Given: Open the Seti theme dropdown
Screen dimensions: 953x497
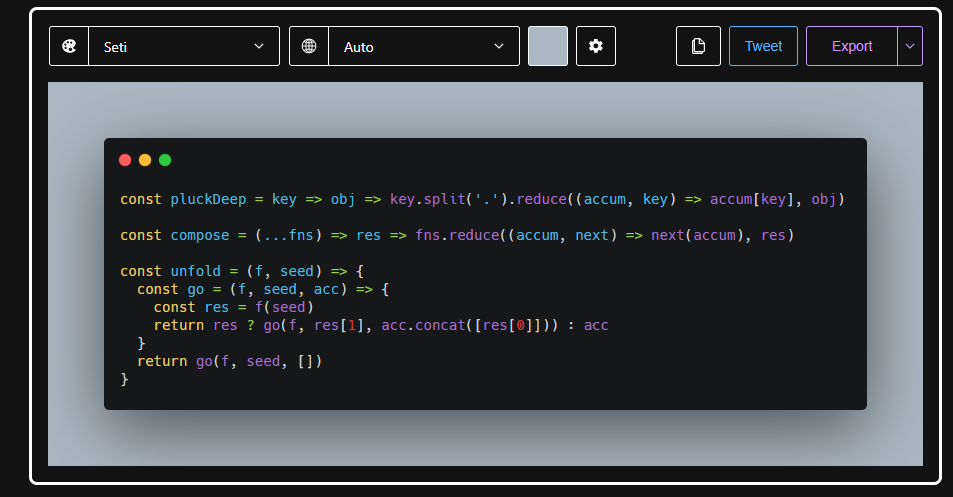Looking at the screenshot, I should 184,46.
